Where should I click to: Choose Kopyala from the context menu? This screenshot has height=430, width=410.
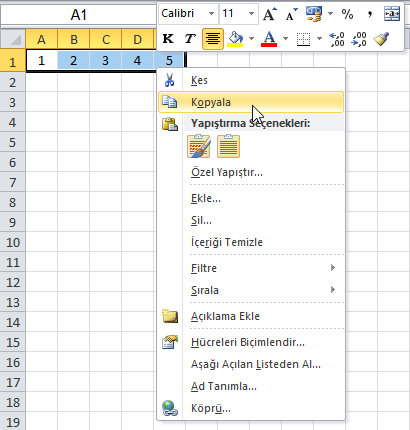[251, 102]
